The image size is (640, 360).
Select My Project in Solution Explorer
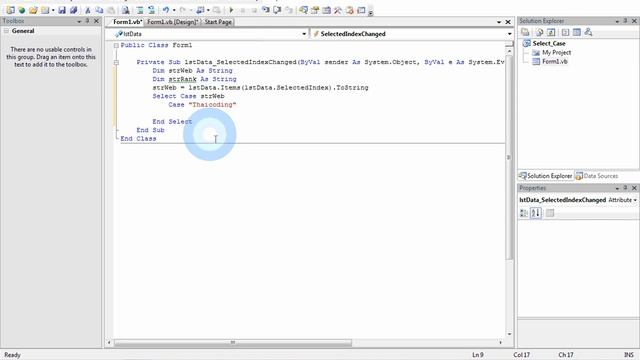556,52
